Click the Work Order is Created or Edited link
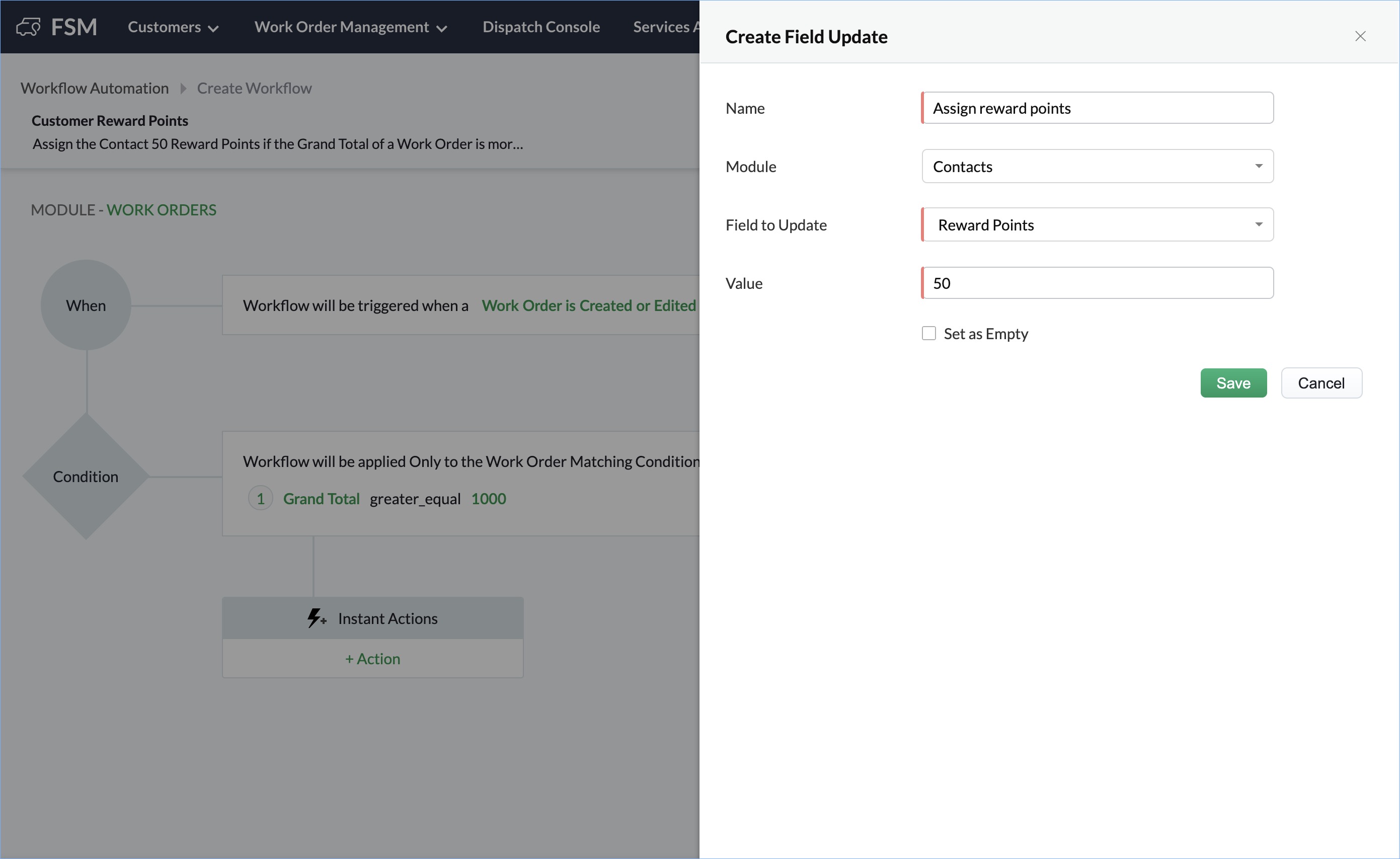This screenshot has height=859, width=1400. pos(588,305)
